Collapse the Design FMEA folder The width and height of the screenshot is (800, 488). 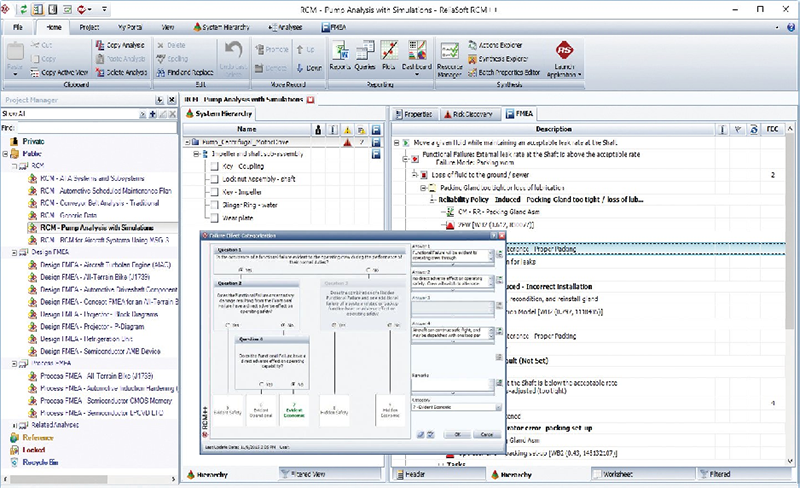point(14,252)
